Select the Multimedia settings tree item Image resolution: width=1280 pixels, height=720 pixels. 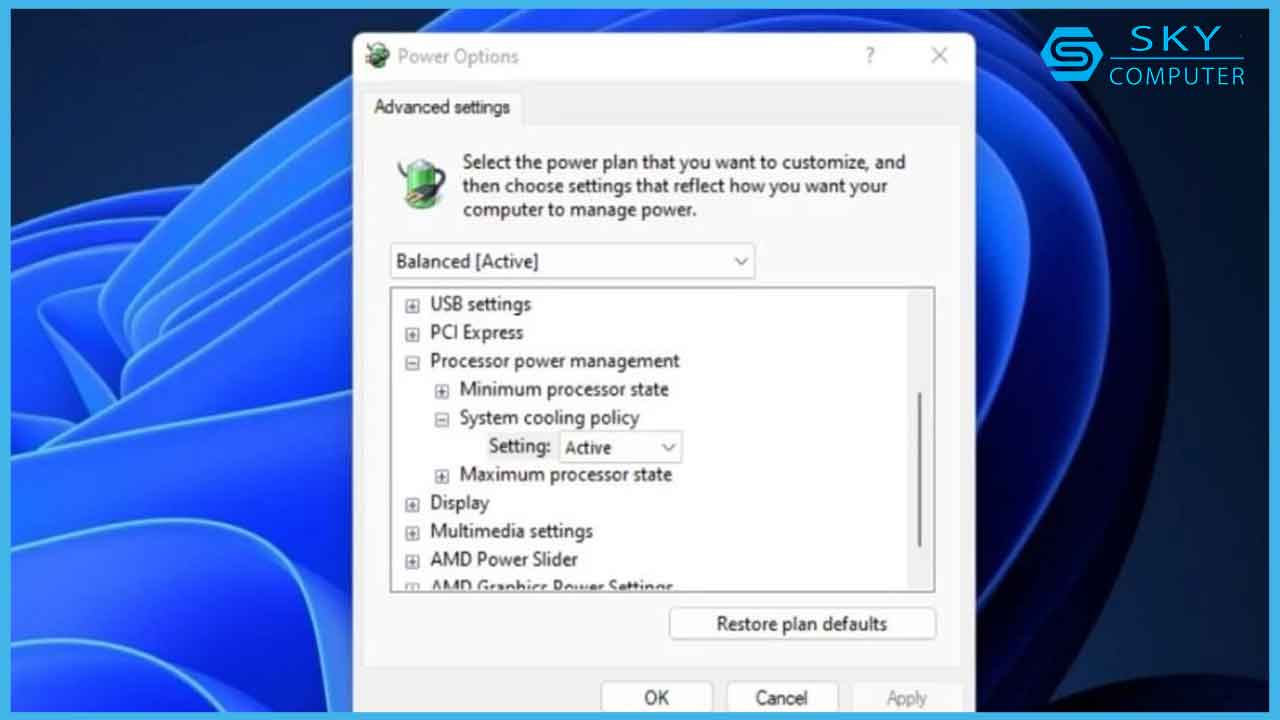tap(511, 531)
